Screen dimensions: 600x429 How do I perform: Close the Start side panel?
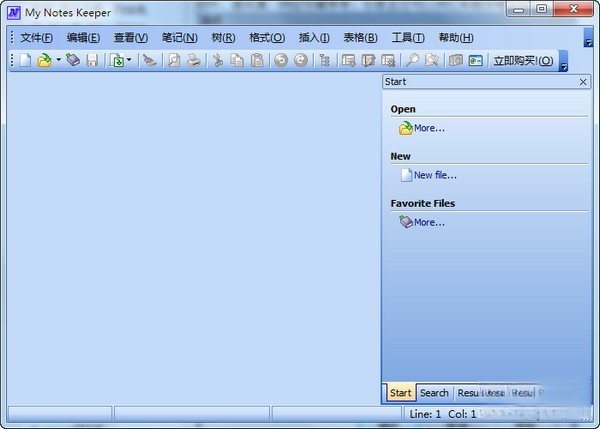pyautogui.click(x=583, y=82)
